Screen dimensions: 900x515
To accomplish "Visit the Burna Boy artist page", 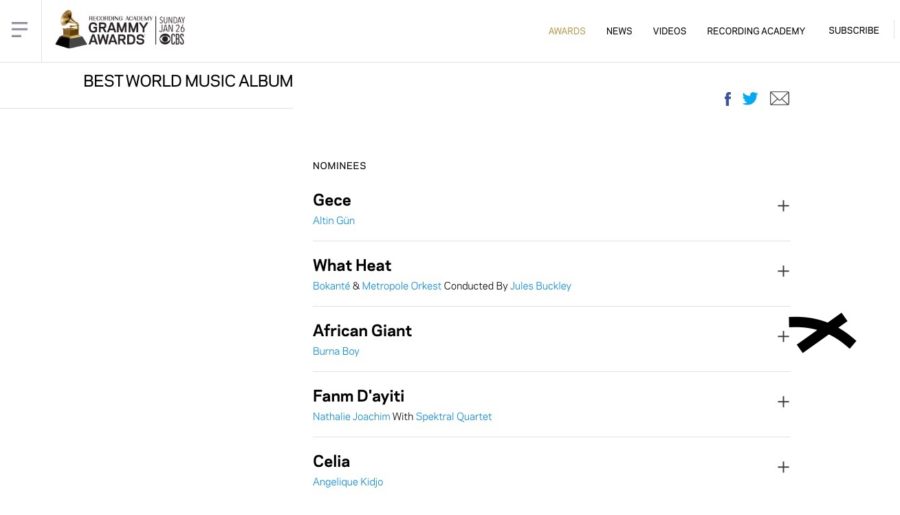I will [x=336, y=352].
